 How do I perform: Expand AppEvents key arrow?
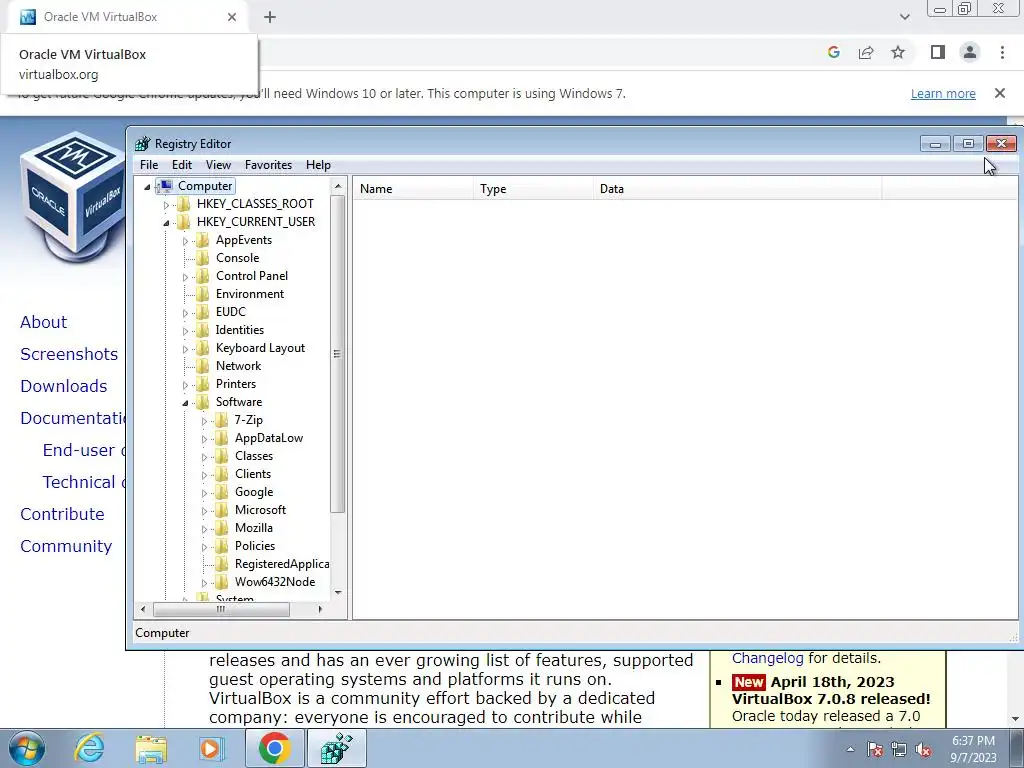click(x=185, y=241)
